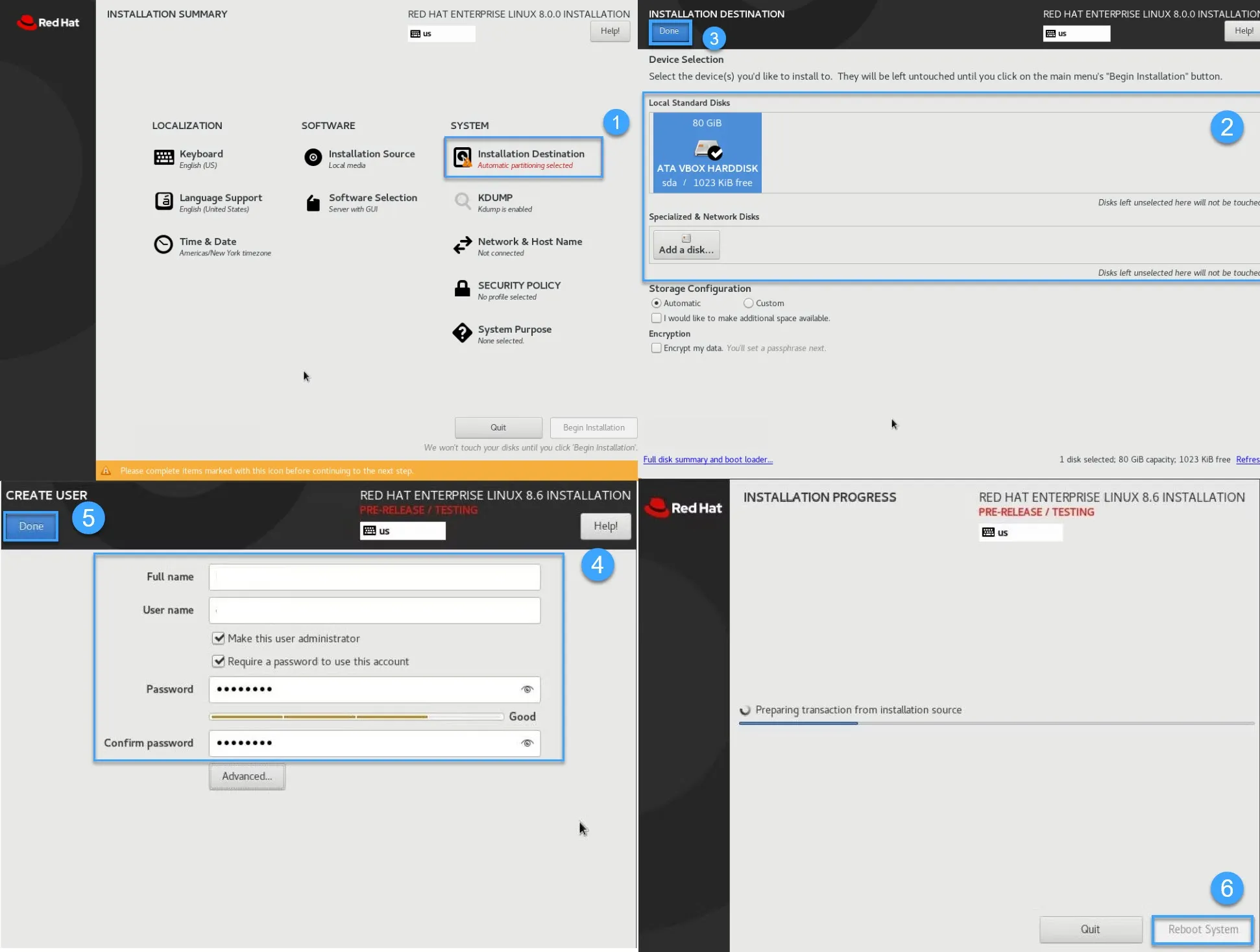Screen dimensions: 1260x952
Task: Open the Keyboard settings icon
Action: pyautogui.click(x=164, y=158)
